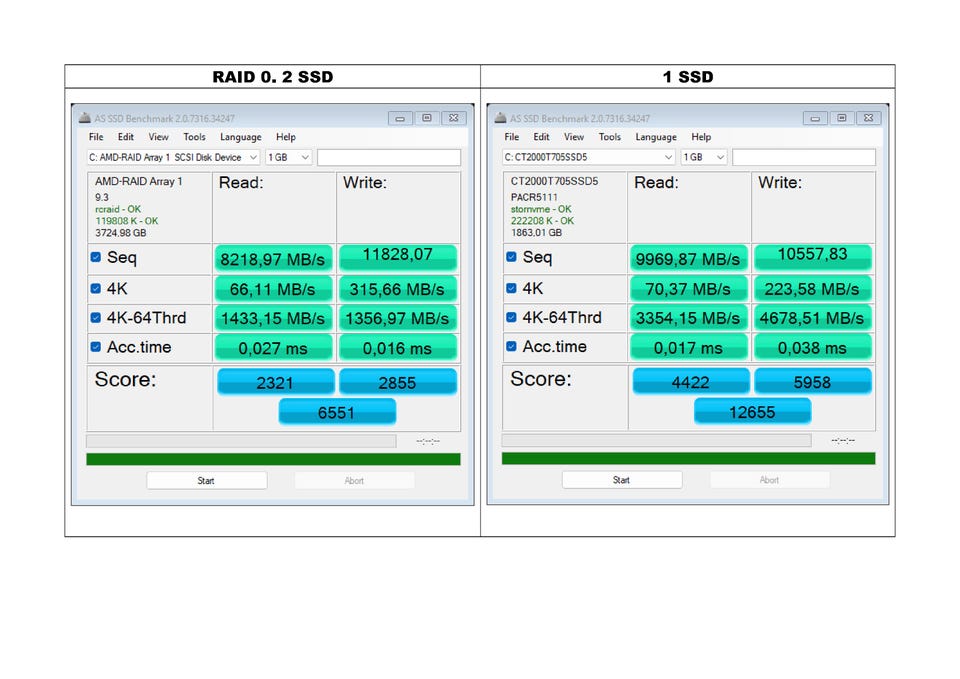
Task: Click read score 4422
Action: [691, 381]
